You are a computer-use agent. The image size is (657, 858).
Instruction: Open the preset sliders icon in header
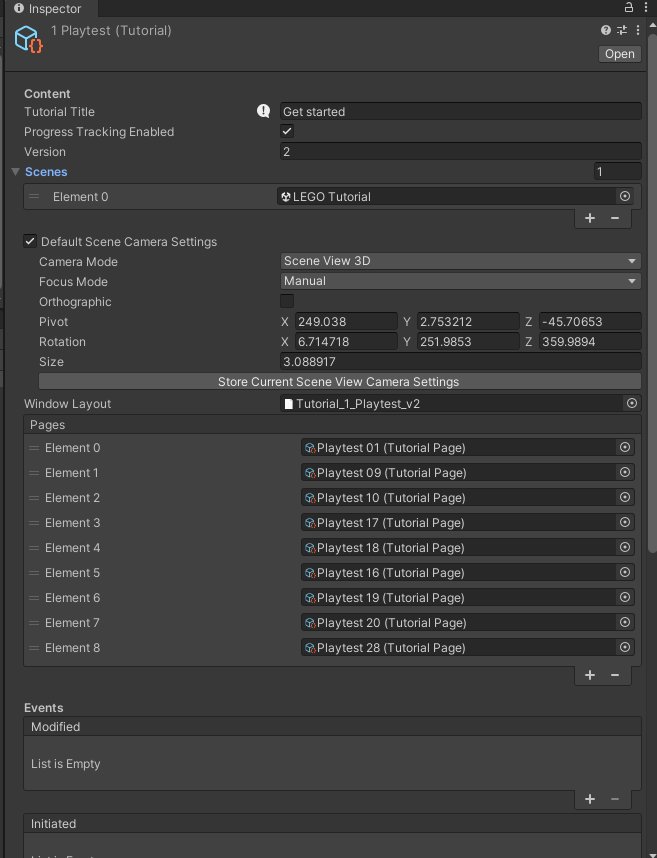click(622, 30)
